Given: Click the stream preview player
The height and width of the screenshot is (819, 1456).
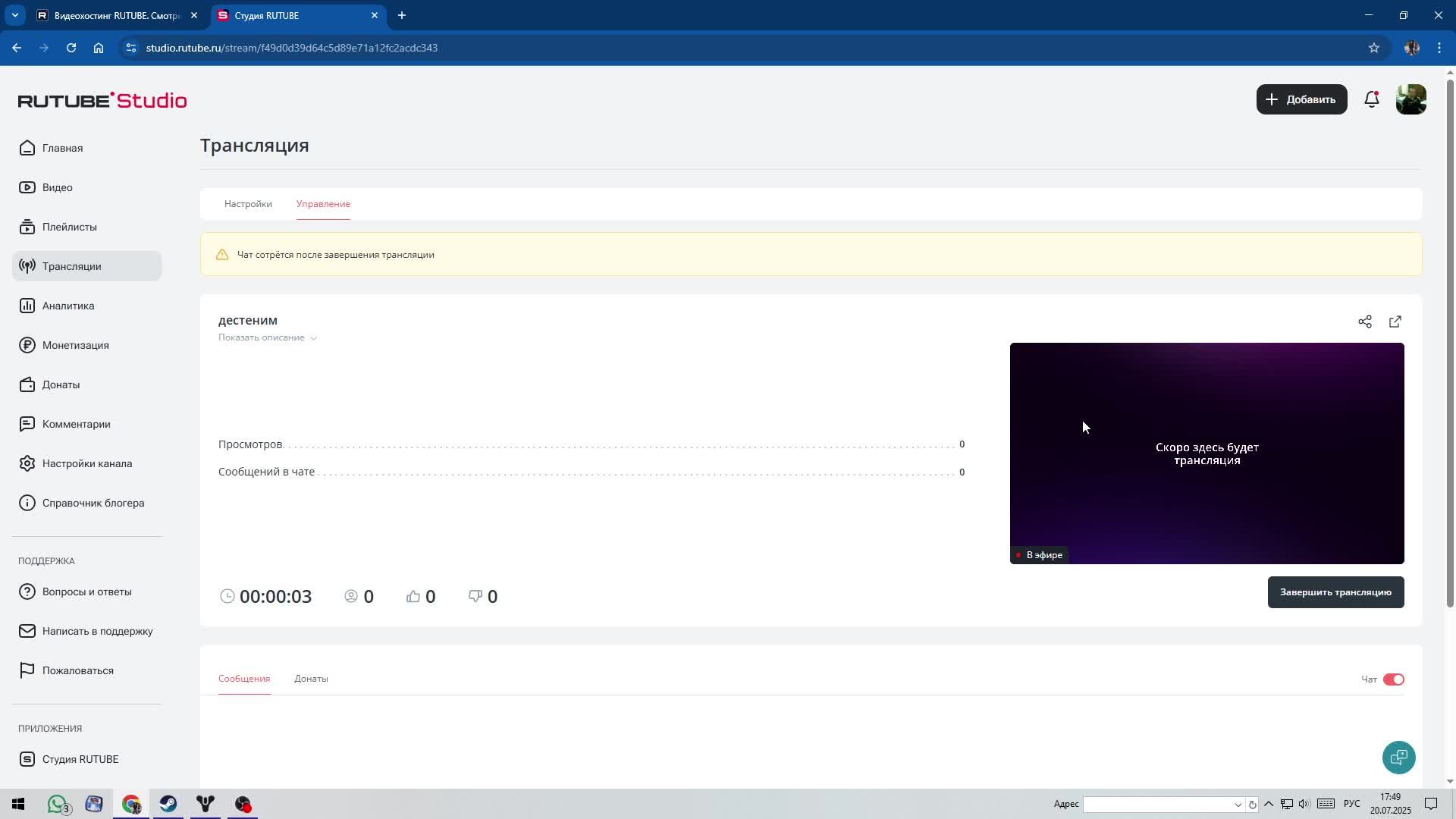Looking at the screenshot, I should [1206, 453].
